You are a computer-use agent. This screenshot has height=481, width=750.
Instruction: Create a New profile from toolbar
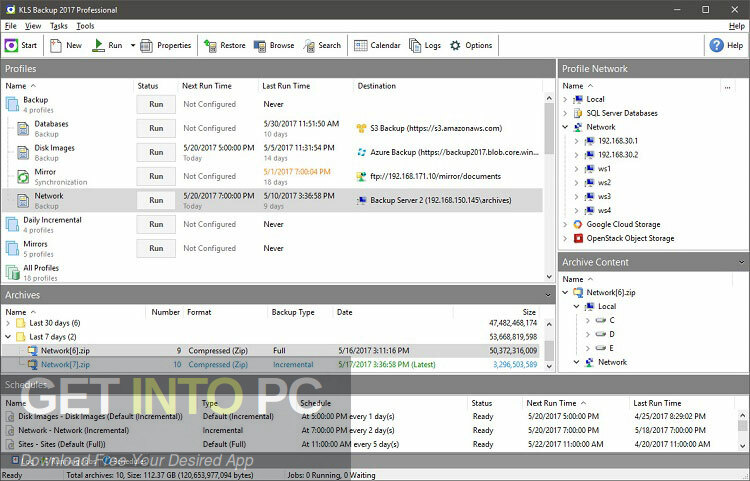point(66,45)
